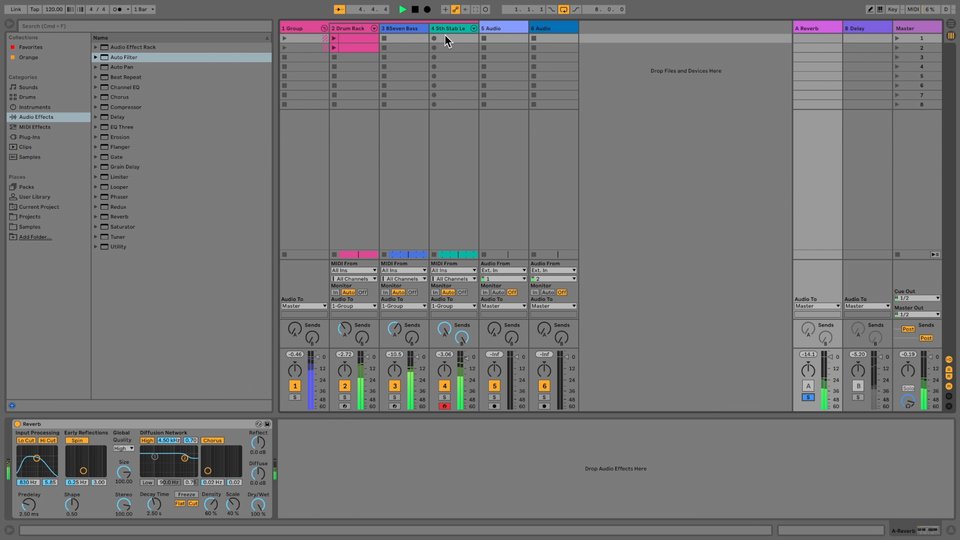Solo track 2 Drum Rack

345,397
